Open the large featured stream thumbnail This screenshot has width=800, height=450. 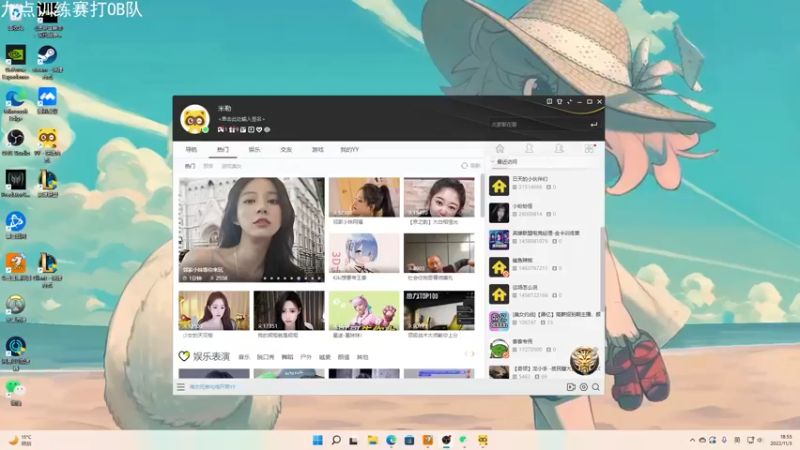(252, 230)
